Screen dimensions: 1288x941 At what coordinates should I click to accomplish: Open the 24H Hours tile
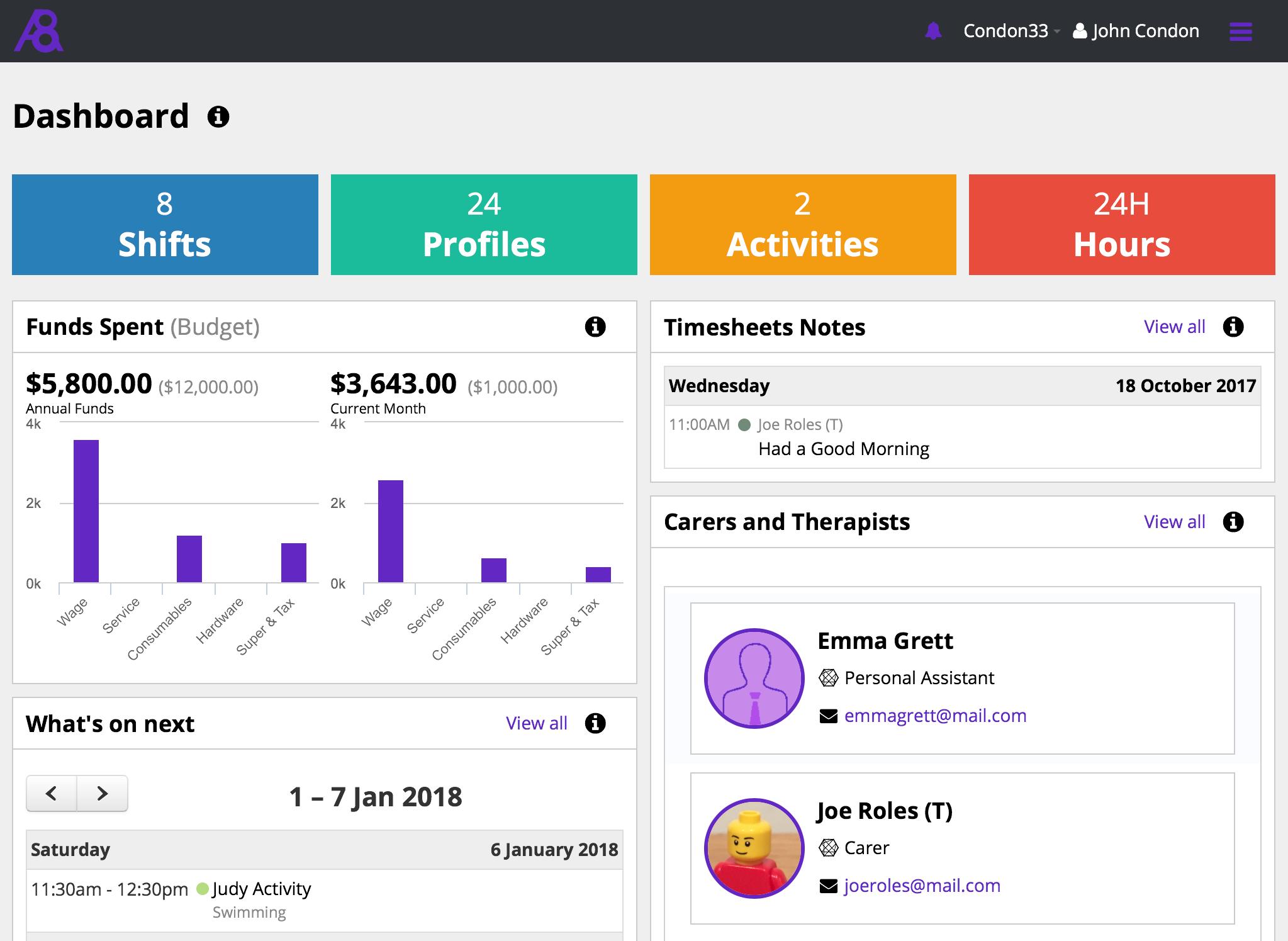point(1122,225)
